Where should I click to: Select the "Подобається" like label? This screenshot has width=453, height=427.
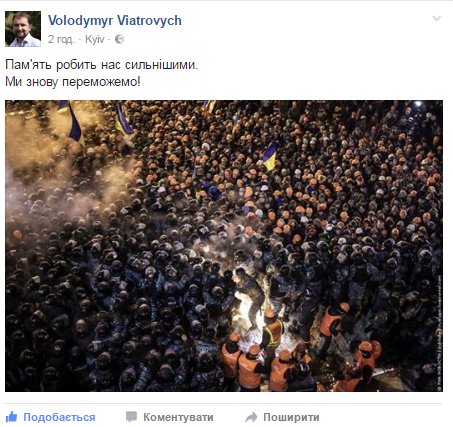[59, 417]
